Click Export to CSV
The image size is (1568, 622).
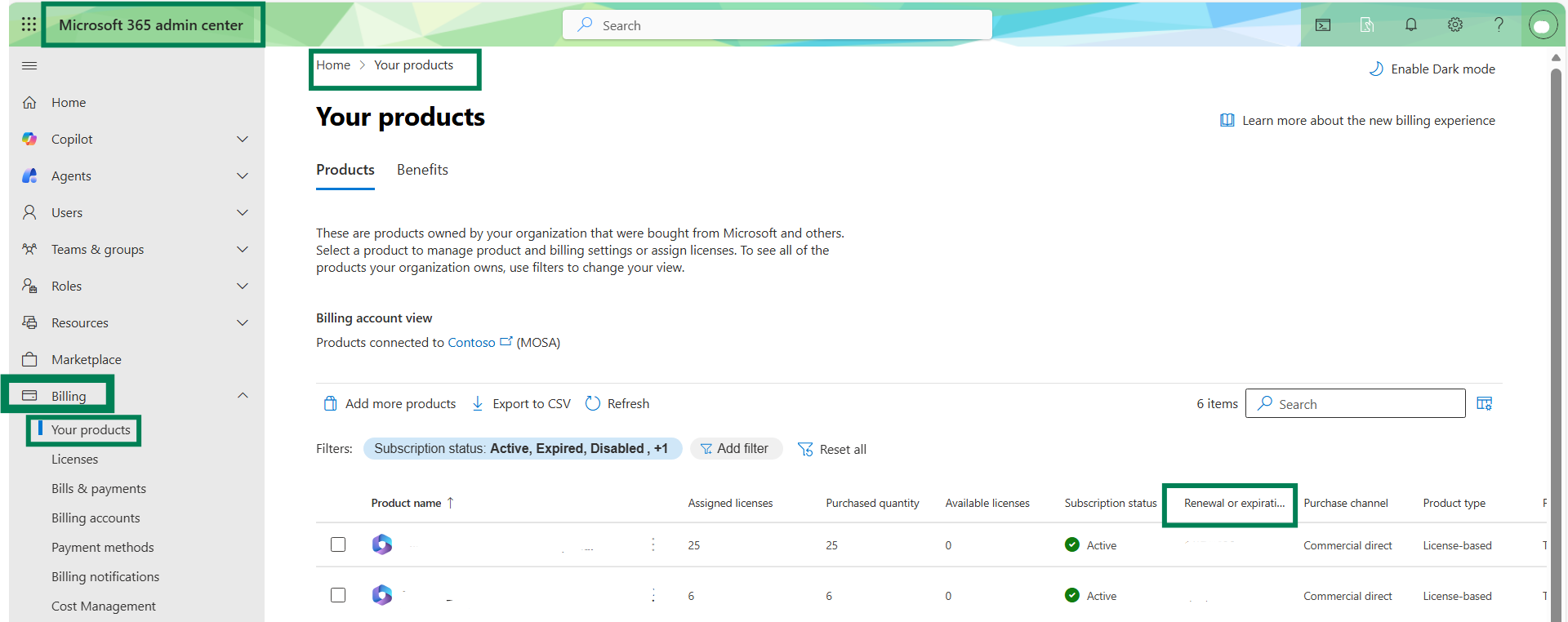521,403
